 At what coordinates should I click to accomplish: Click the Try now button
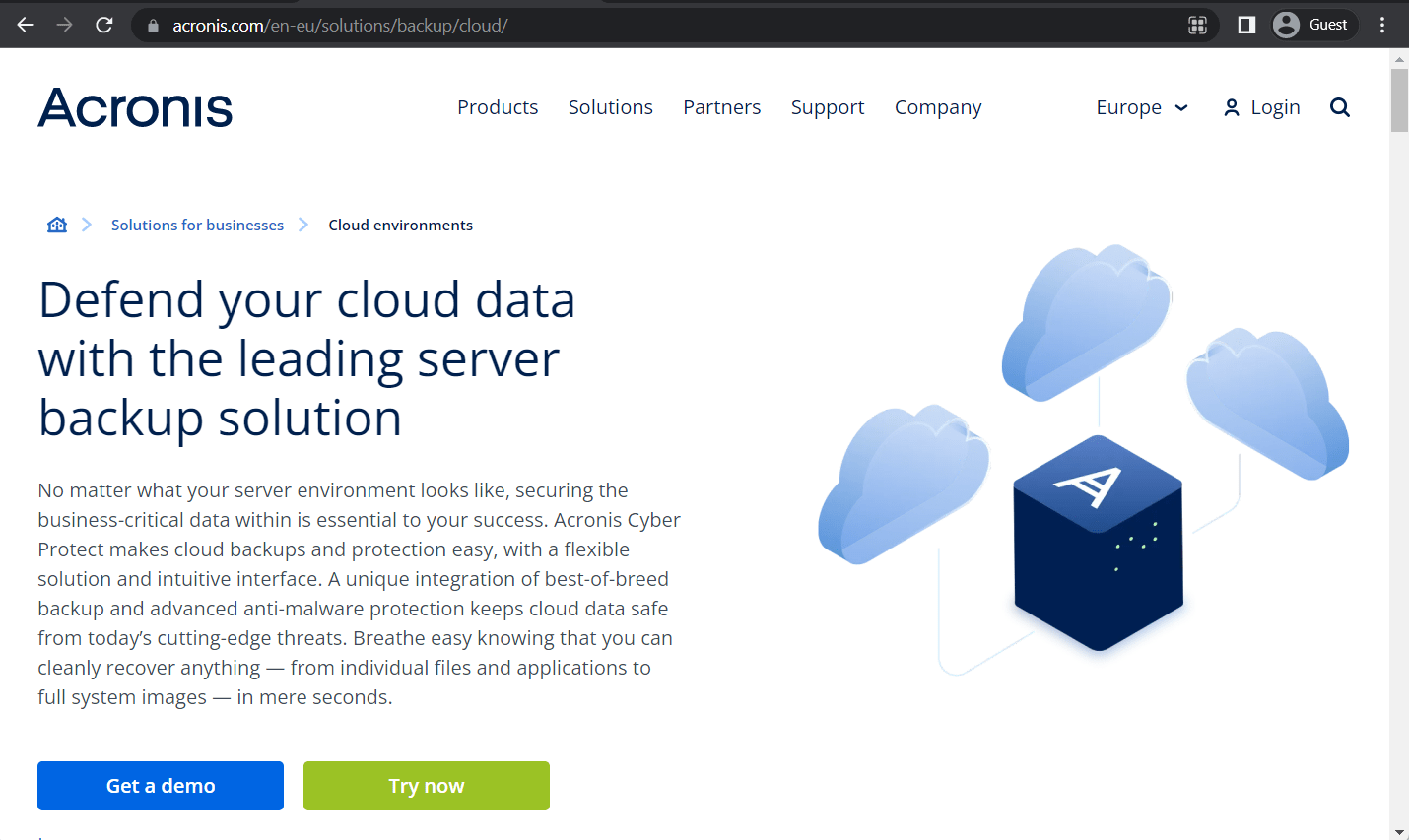pyautogui.click(x=426, y=785)
